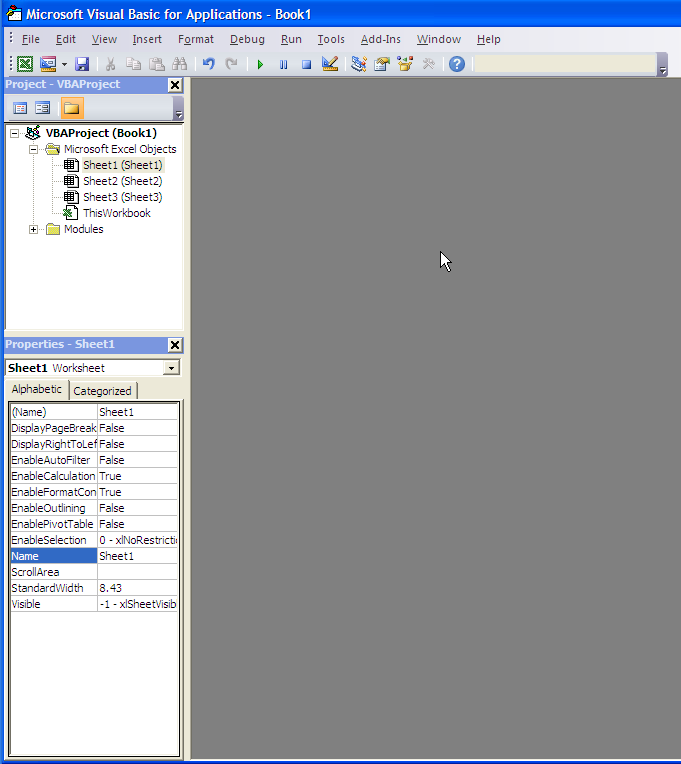Image resolution: width=681 pixels, height=764 pixels.
Task: Open the Sheet1 Worksheet object dropdown
Action: (171, 368)
